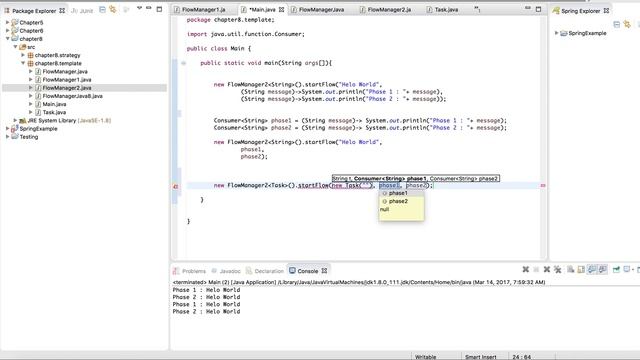Expand the chapter8.strategy package
The height and width of the screenshot is (360, 640).
pos(23,55)
